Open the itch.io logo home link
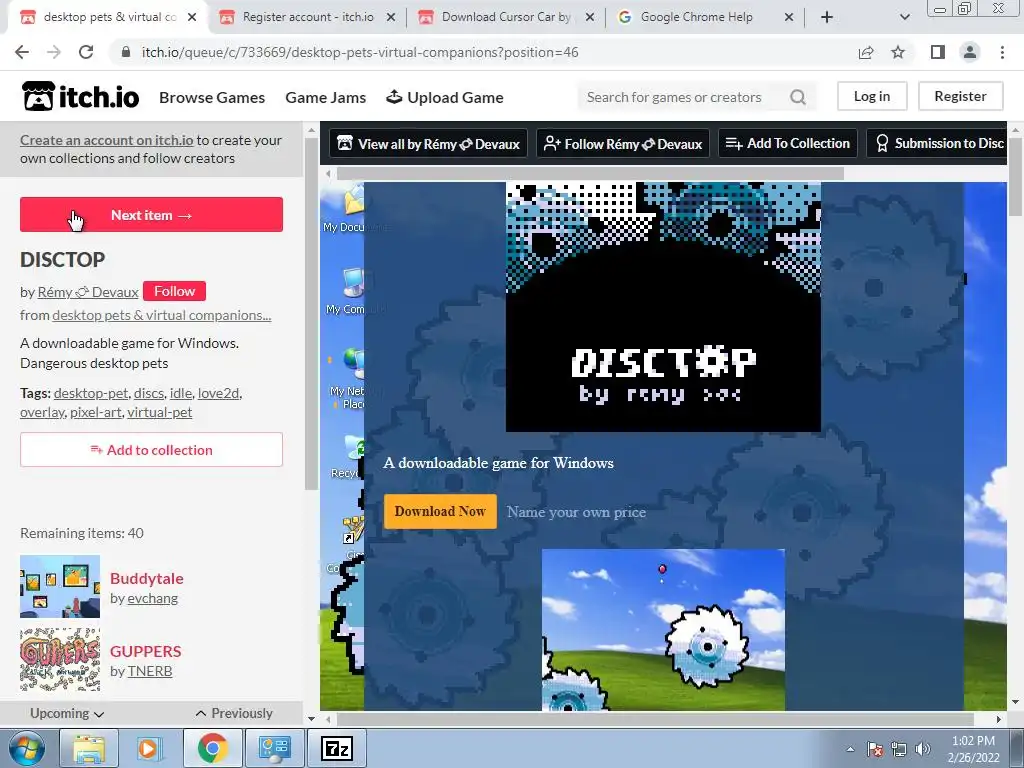This screenshot has height=768, width=1024. pos(80,97)
